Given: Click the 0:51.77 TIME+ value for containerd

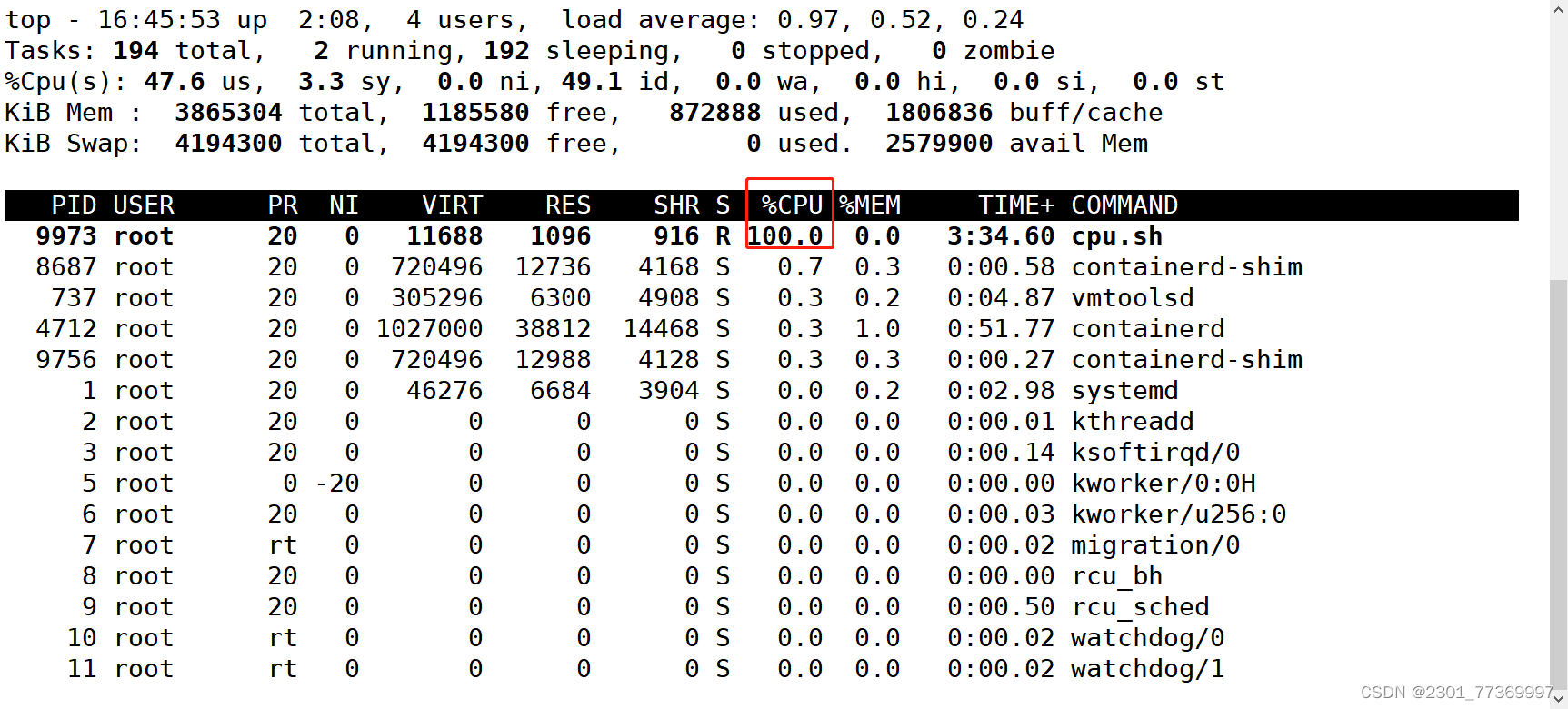Looking at the screenshot, I should pyautogui.click(x=1001, y=329).
